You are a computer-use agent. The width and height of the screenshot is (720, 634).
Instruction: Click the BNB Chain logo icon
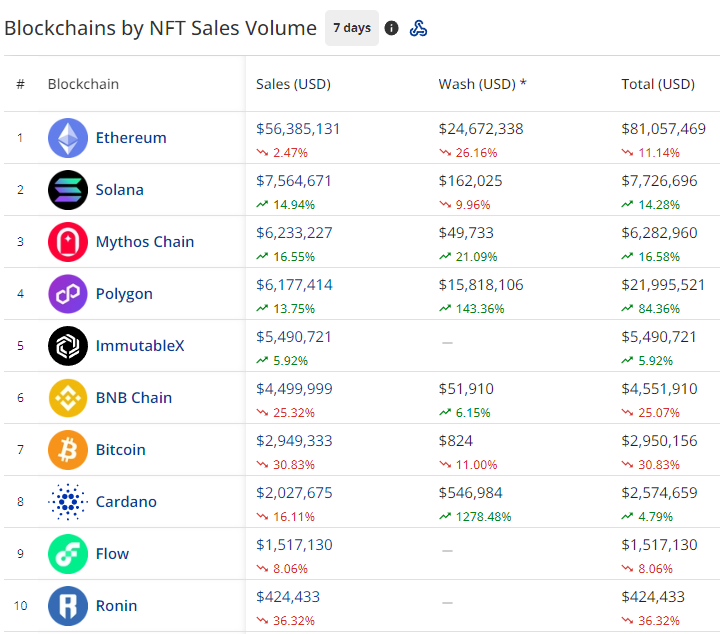[68, 398]
